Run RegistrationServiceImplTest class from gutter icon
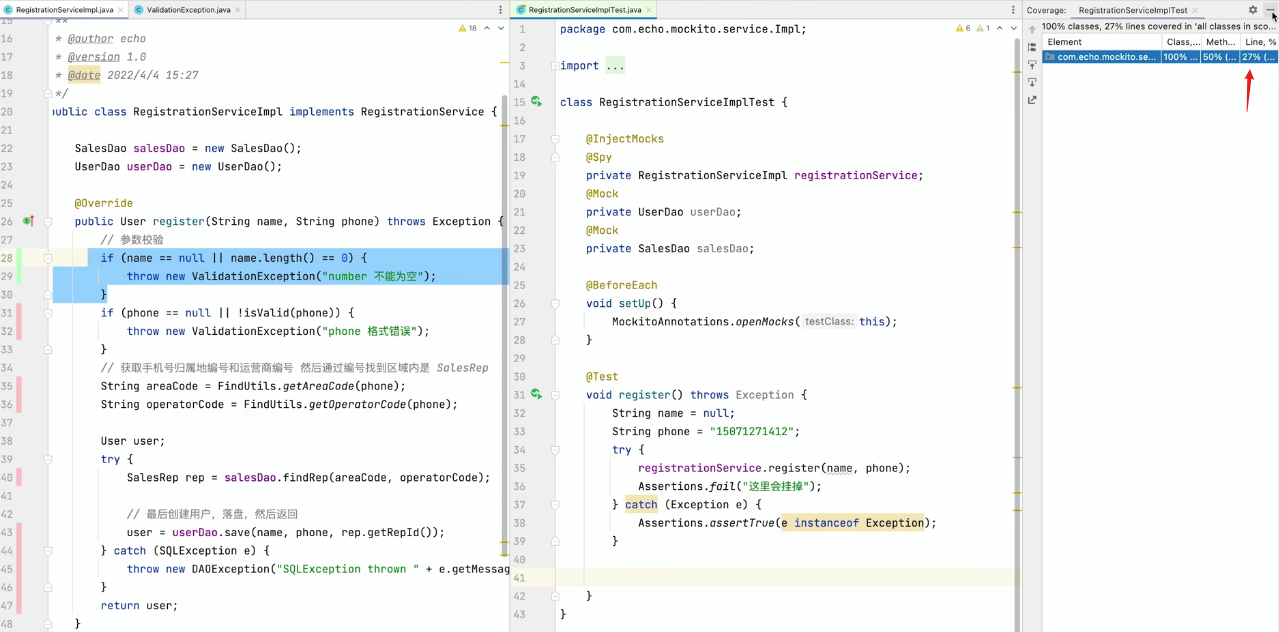This screenshot has height=632, width=1279. [536, 102]
